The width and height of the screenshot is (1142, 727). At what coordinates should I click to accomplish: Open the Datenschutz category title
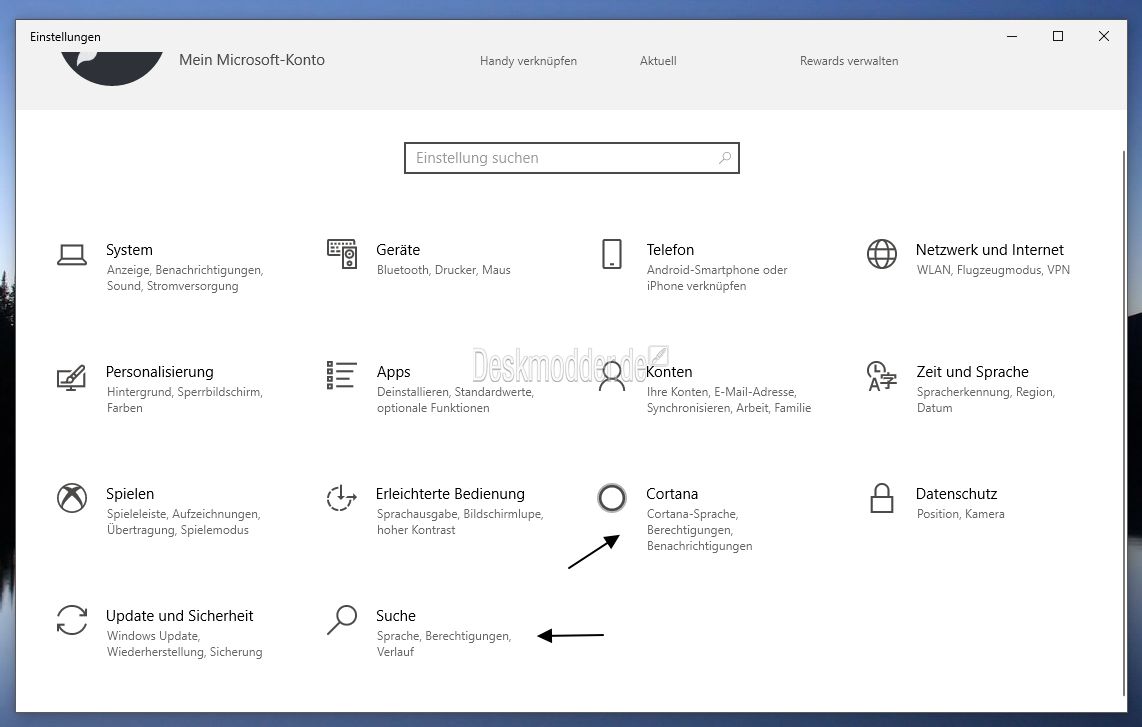click(956, 494)
